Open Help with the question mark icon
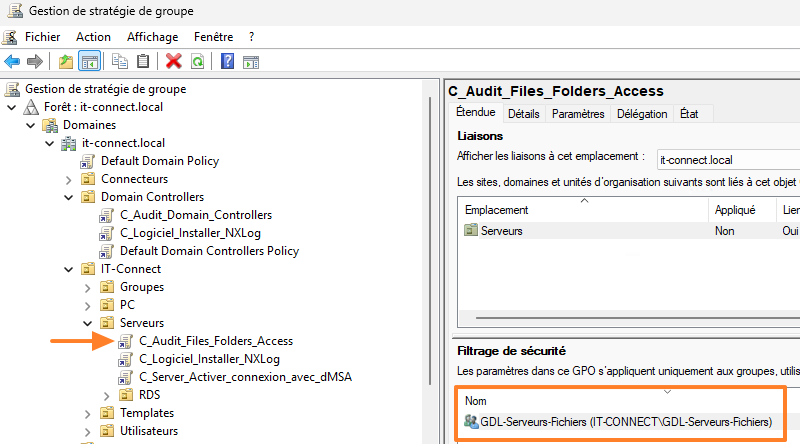Image resolution: width=800 pixels, height=444 pixels. point(228,62)
